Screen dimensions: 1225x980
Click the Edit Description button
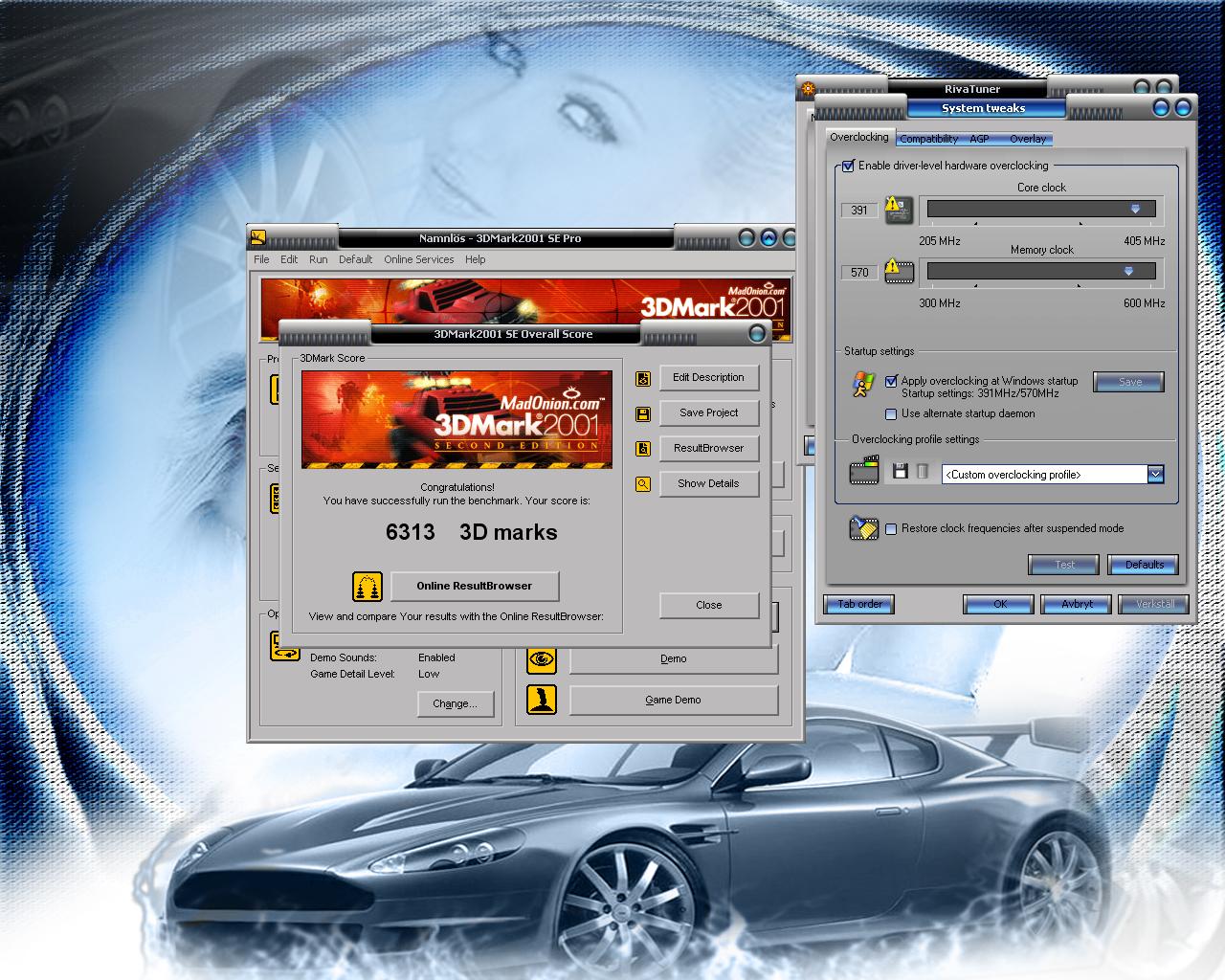[708, 378]
